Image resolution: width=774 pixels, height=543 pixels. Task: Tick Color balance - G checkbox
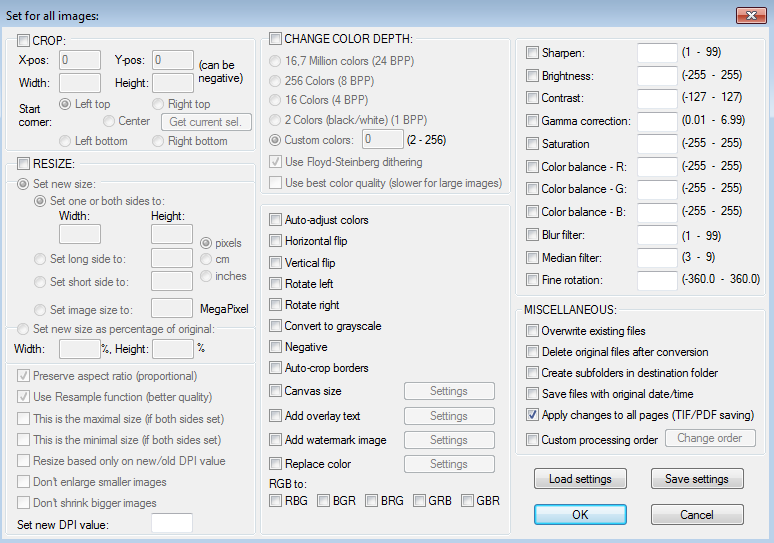click(x=532, y=189)
